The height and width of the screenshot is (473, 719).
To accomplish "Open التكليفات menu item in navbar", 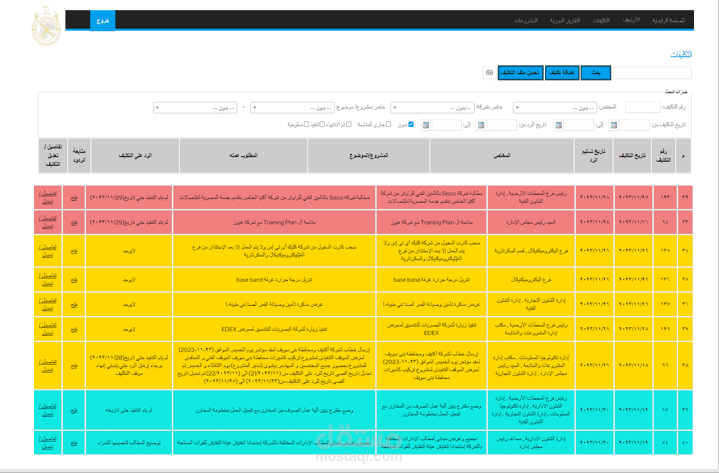I will (x=601, y=21).
